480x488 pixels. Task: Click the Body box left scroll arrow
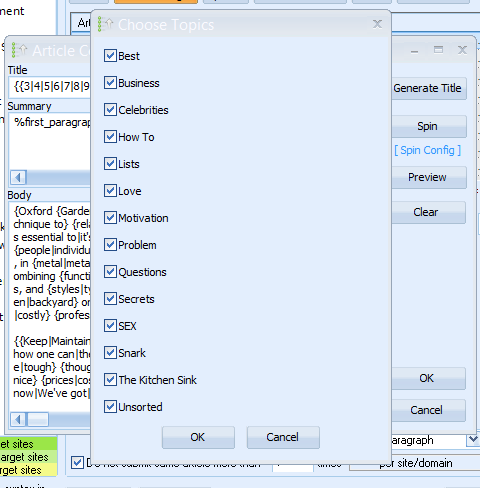18,419
